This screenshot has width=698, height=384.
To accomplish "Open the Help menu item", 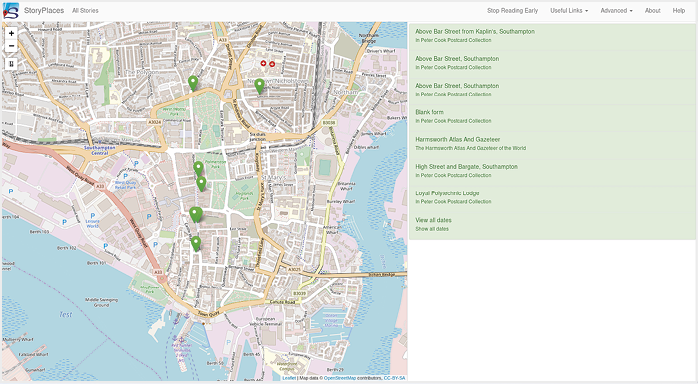I will [x=679, y=11].
